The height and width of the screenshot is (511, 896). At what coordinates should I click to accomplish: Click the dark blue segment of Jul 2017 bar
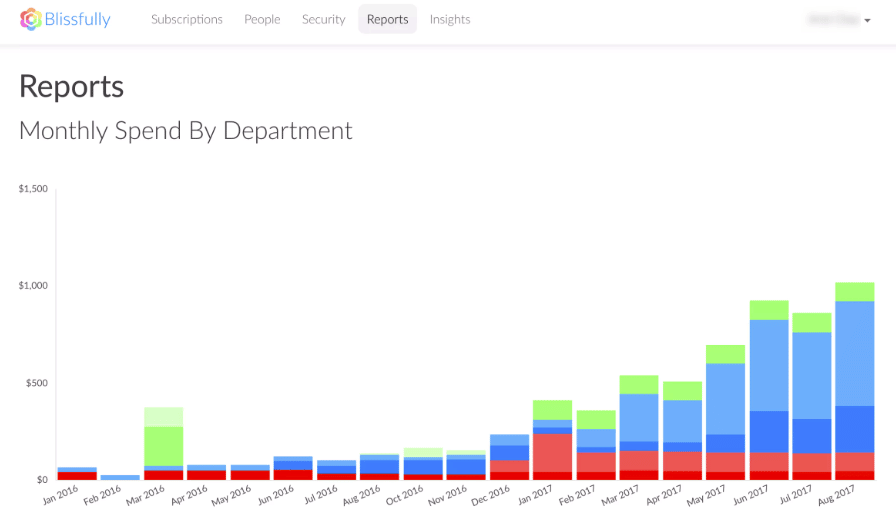(x=812, y=436)
